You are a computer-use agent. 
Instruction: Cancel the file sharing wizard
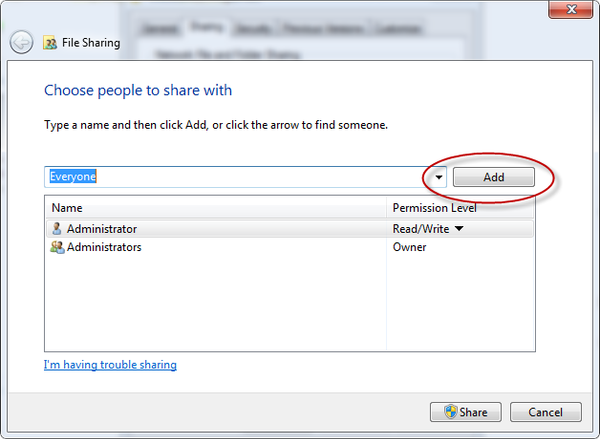click(545, 412)
